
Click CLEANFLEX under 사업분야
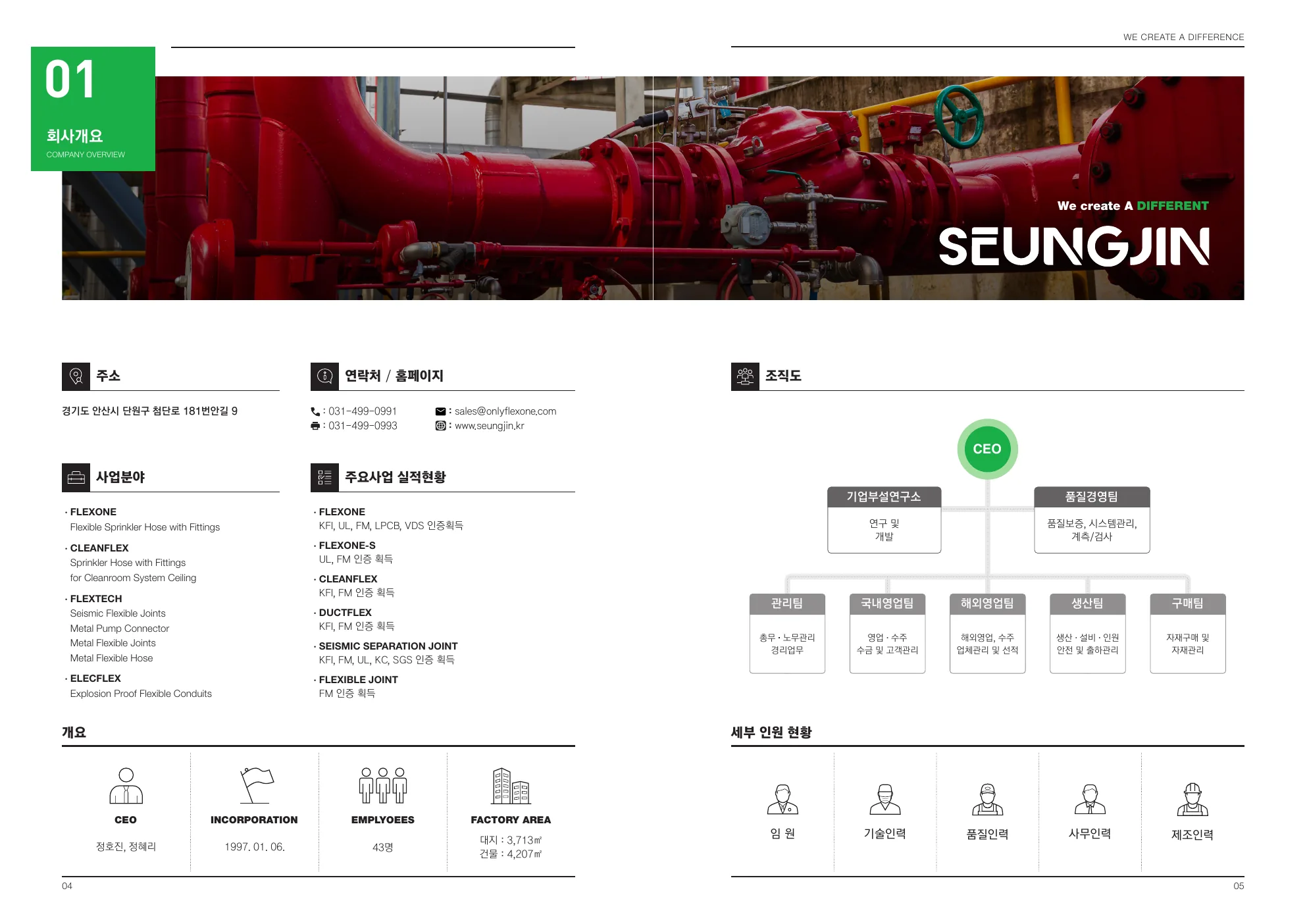(99, 548)
